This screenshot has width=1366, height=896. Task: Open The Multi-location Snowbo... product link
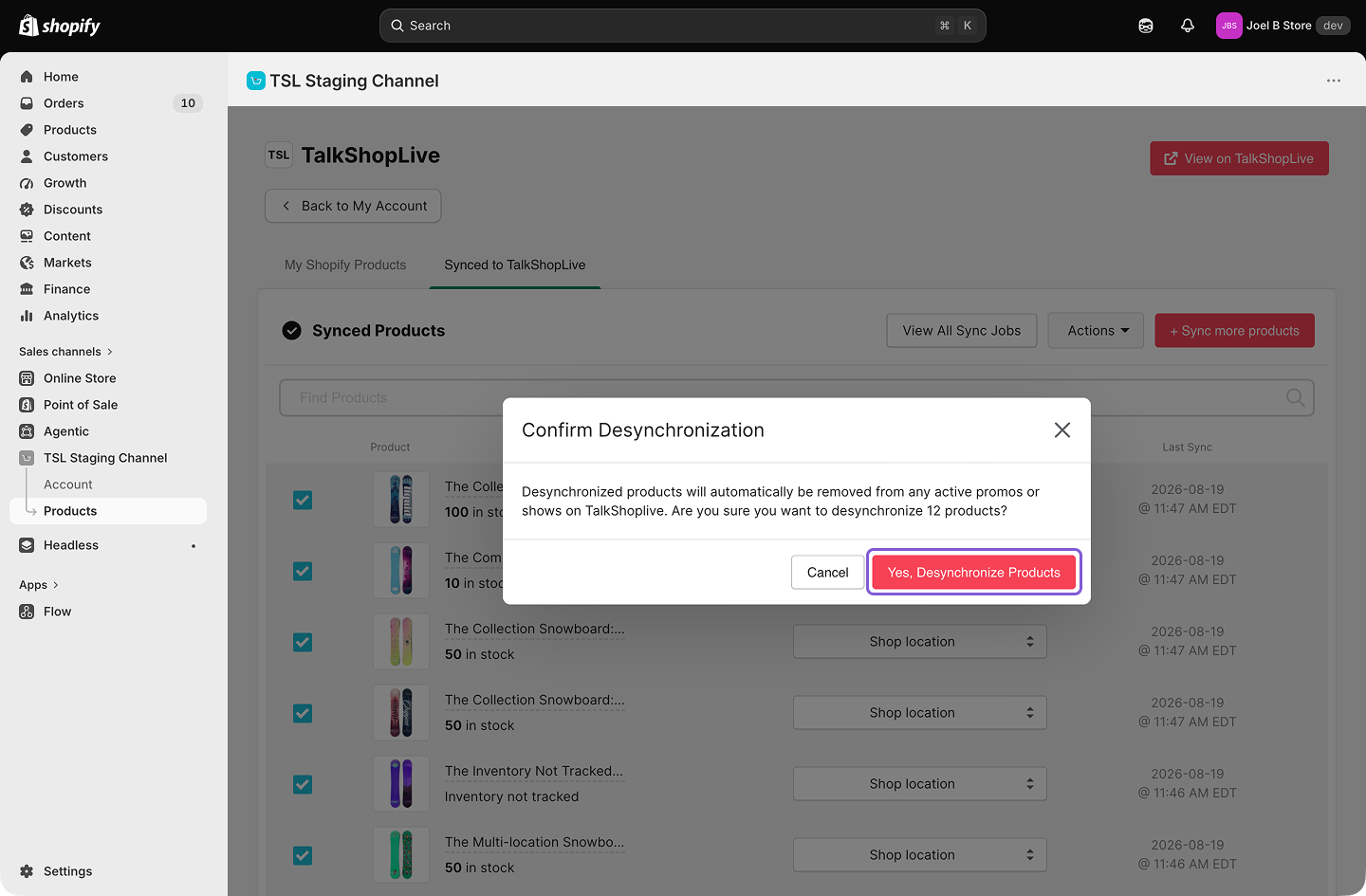click(535, 842)
